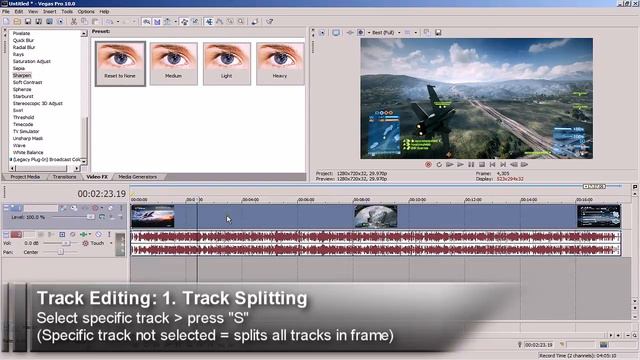Select the Starburst effect
The height and width of the screenshot is (360, 640).
[23, 96]
